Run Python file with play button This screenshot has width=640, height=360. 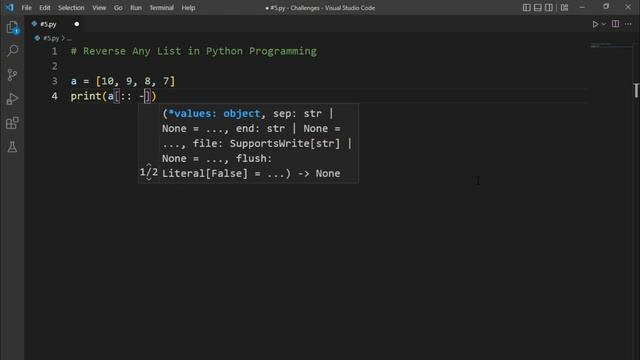595,24
